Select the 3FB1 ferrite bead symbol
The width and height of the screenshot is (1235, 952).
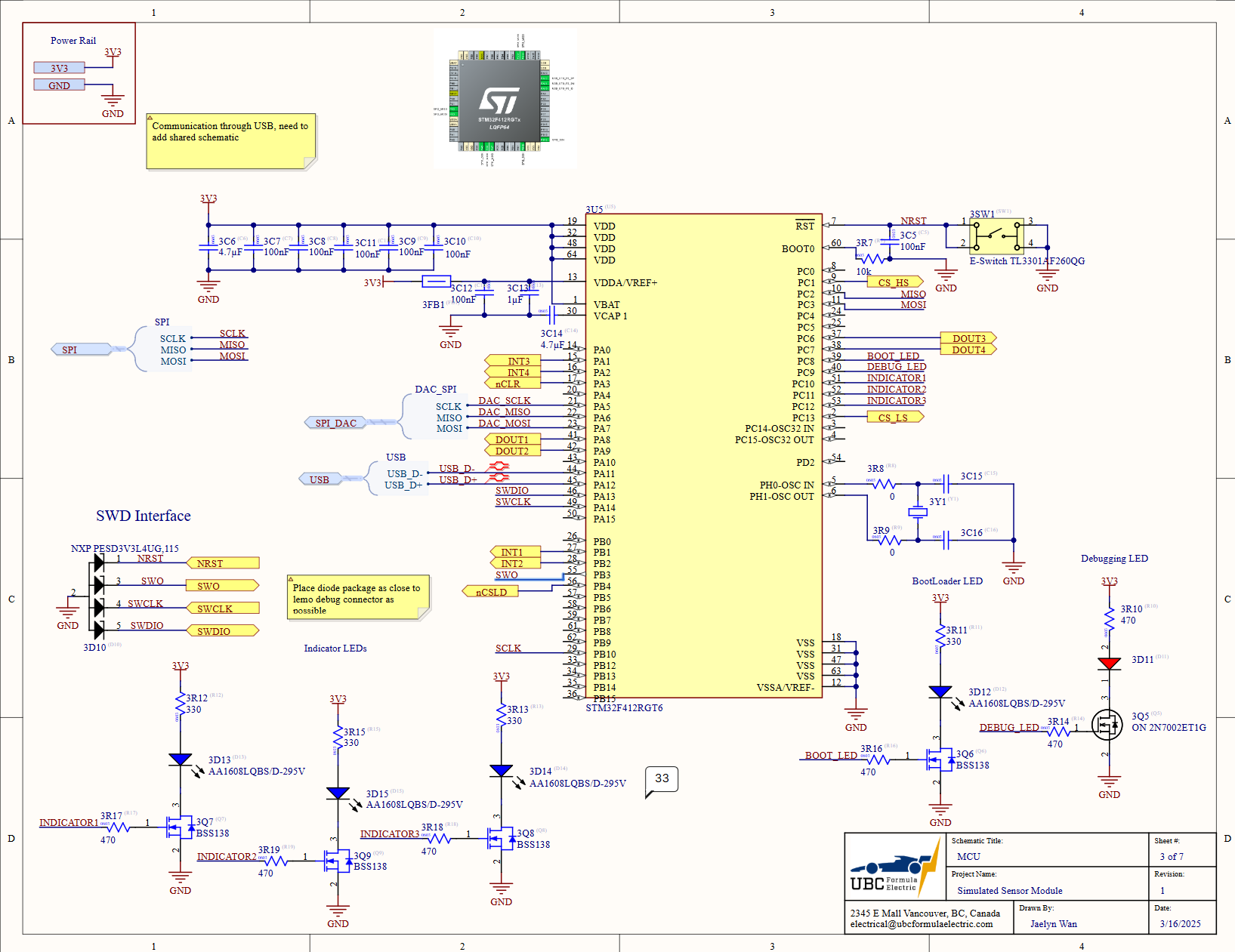tap(436, 282)
